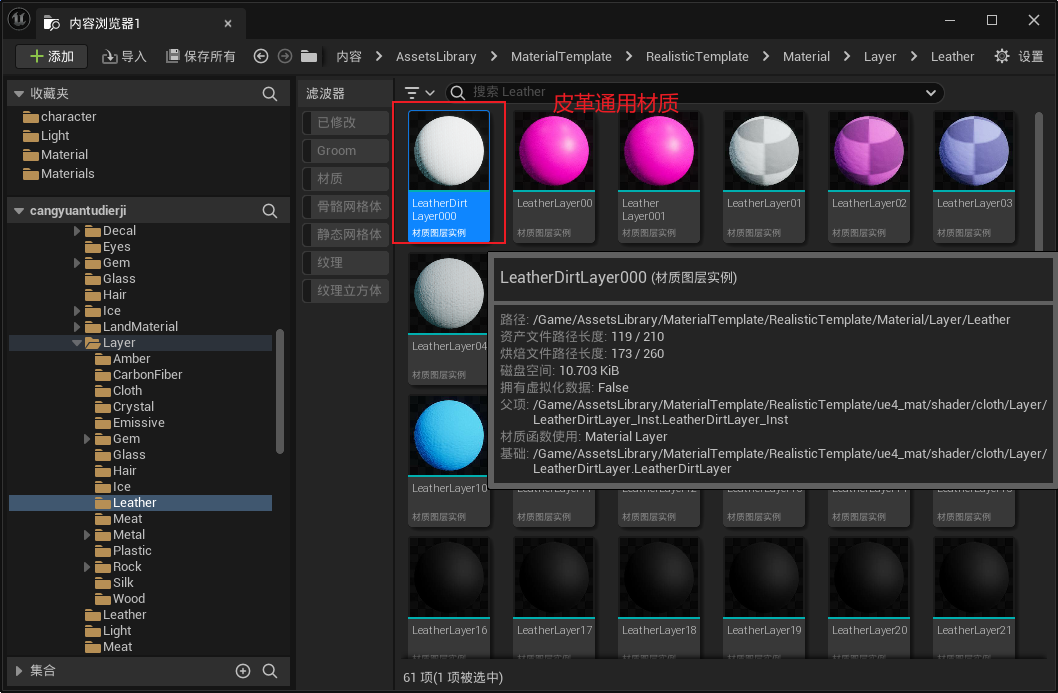The height and width of the screenshot is (693, 1058).
Task: Toggle the Groom filter
Action: tap(345, 151)
